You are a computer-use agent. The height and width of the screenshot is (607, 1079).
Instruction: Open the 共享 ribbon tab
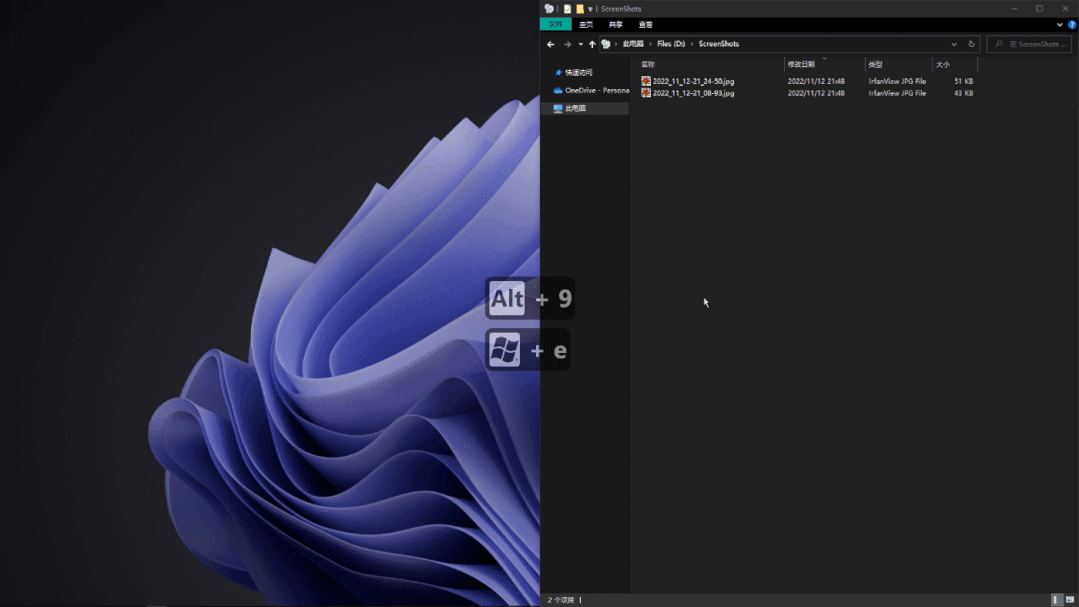pos(615,25)
